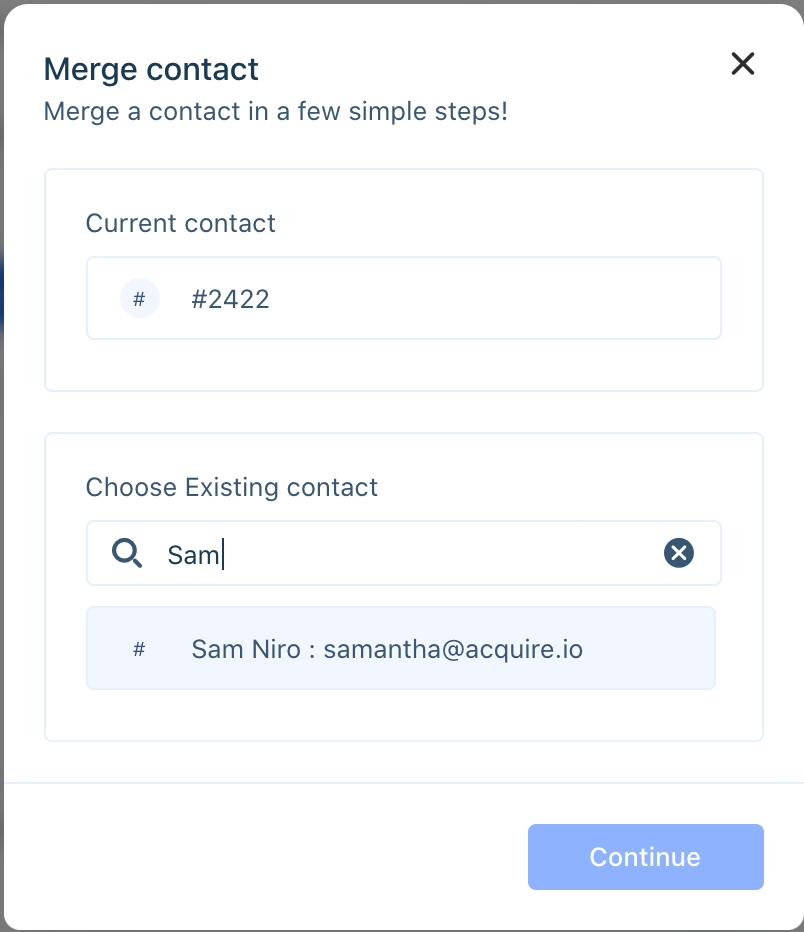
Task: Close the Merge contact dialog
Action: coord(742,64)
